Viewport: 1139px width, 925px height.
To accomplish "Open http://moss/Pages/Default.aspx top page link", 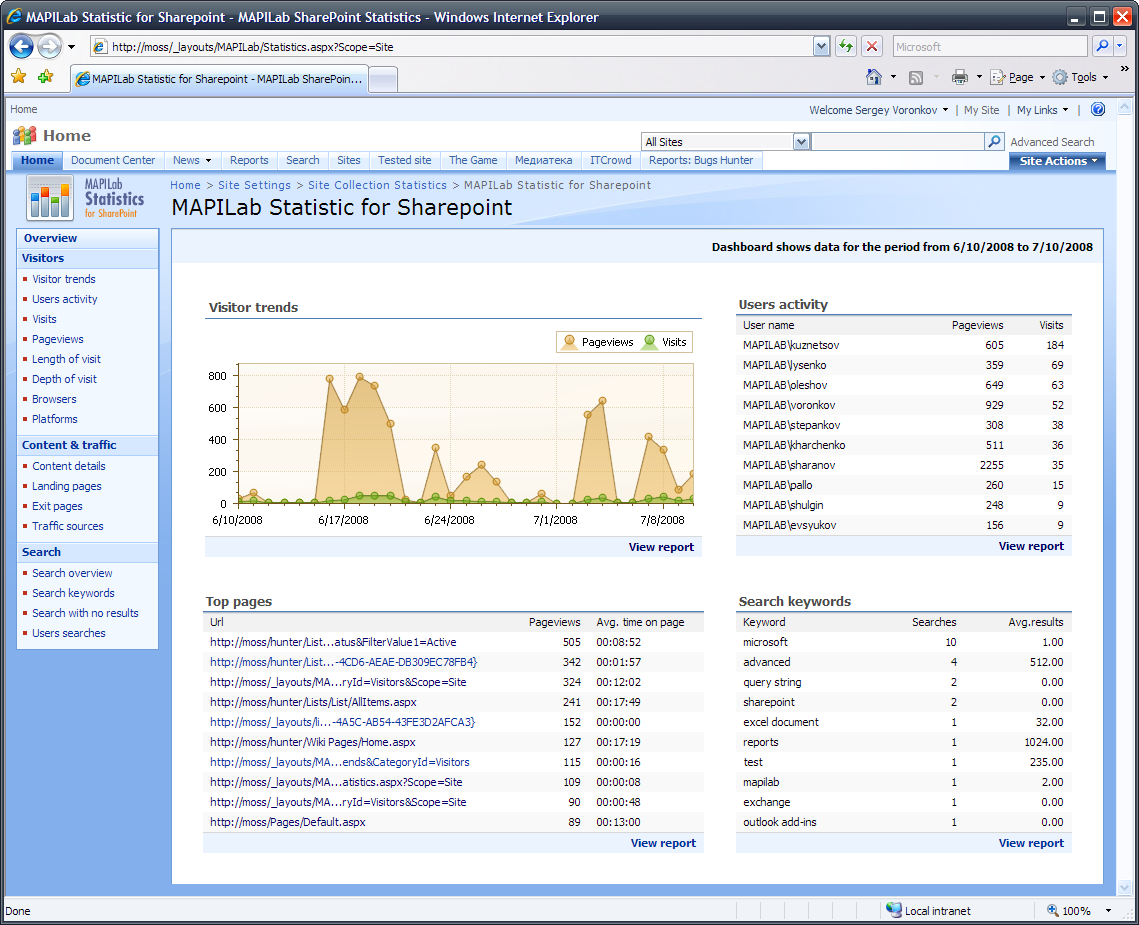I will tap(288, 822).
